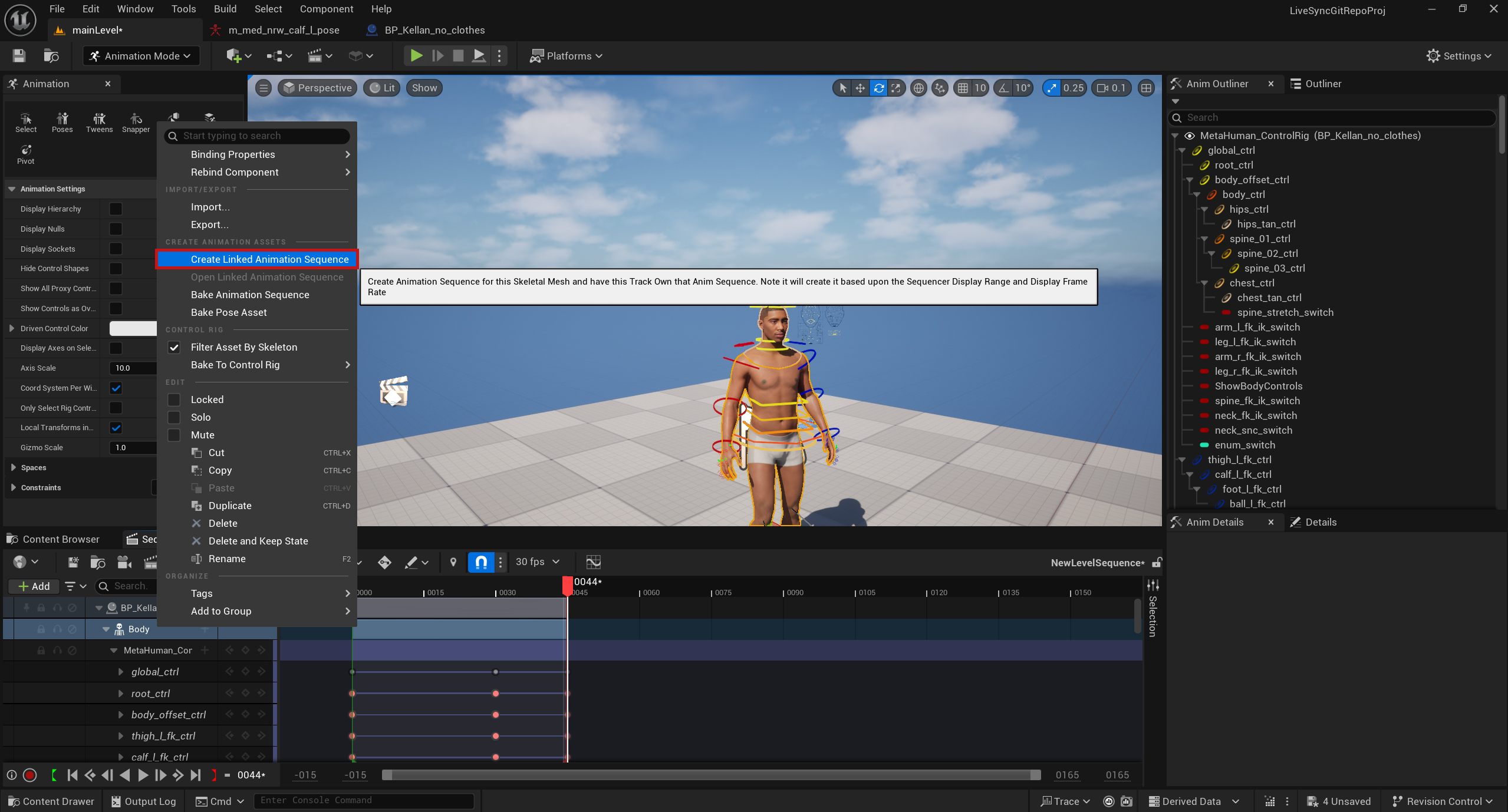Open the Tweens tool

click(x=99, y=123)
